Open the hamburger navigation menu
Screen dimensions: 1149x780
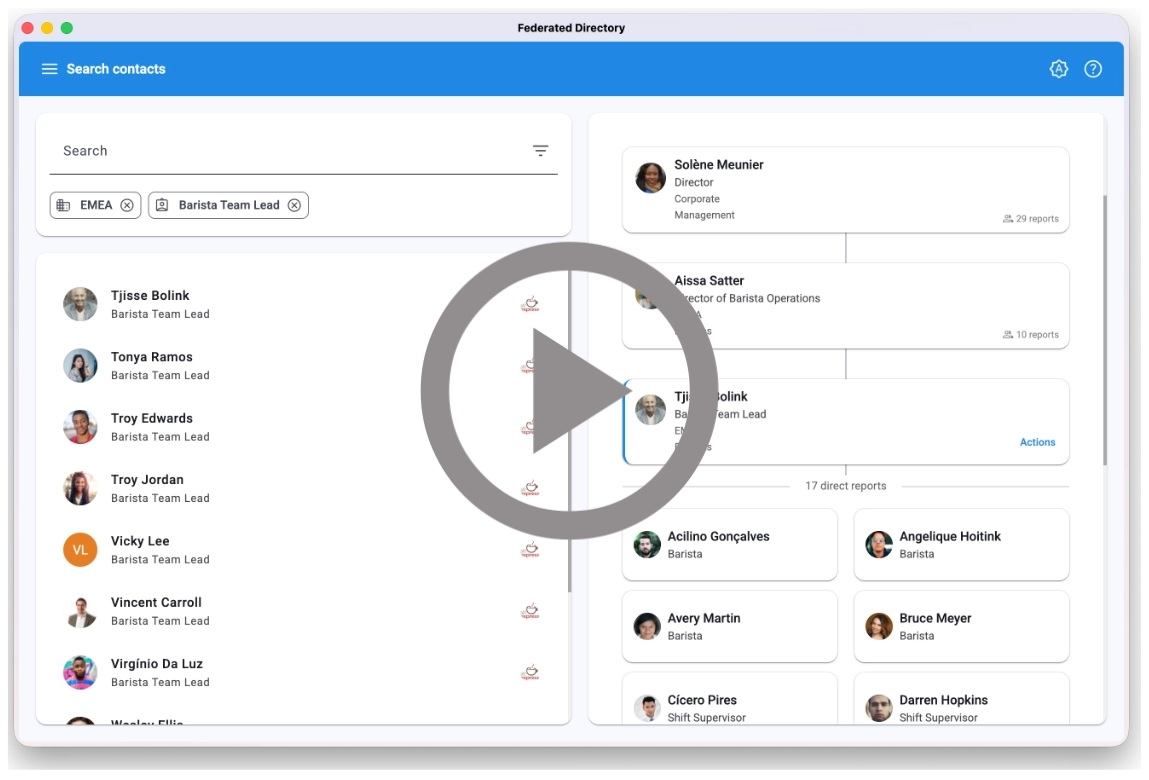click(49, 69)
